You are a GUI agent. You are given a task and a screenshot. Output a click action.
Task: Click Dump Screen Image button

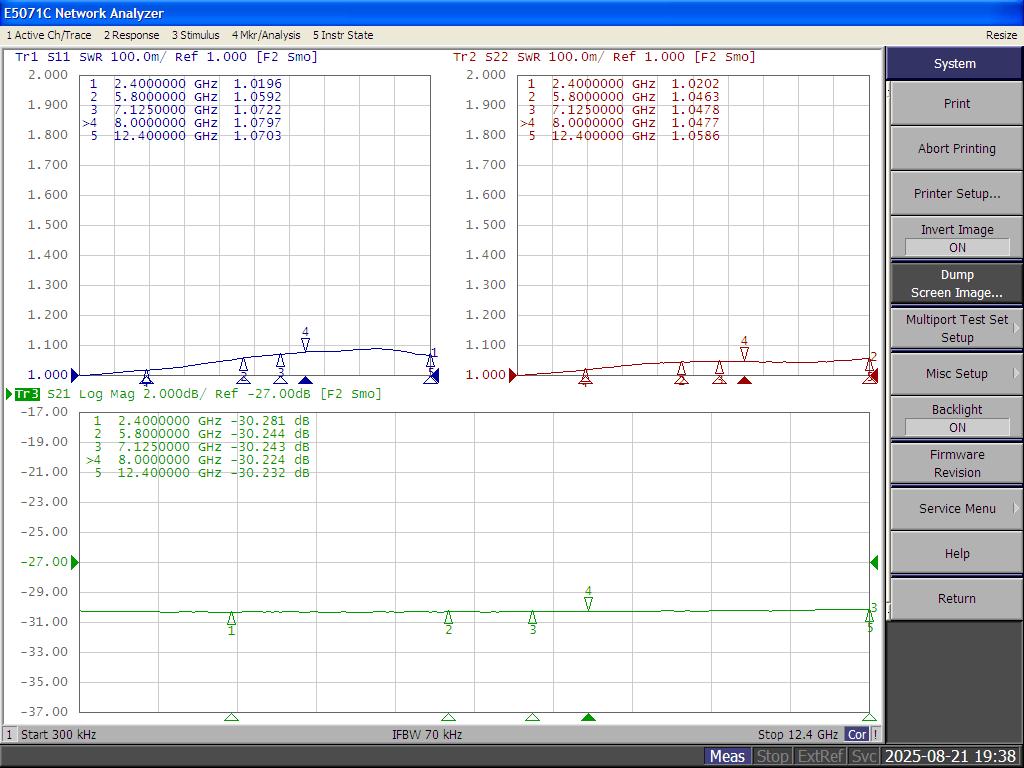(956, 283)
